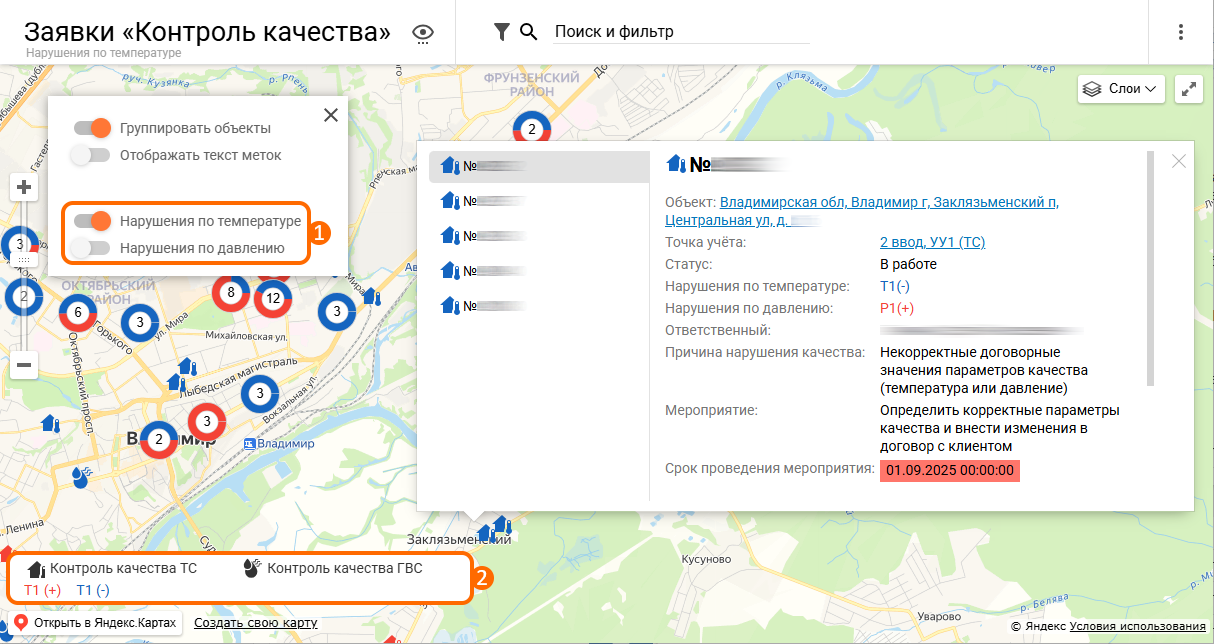
Task: Enable the 'Отображать текст меток' toggle
Action: tap(92, 155)
